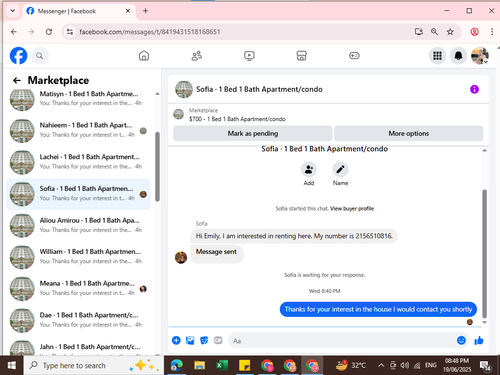Open the Video (Watch) icon

249,56
